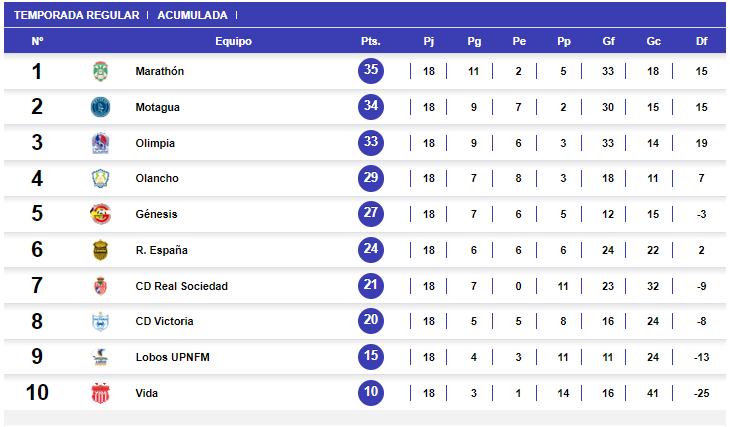Image resolution: width=730 pixels, height=427 pixels.
Task: Click the Olancho team crest icon
Action: (x=99, y=179)
